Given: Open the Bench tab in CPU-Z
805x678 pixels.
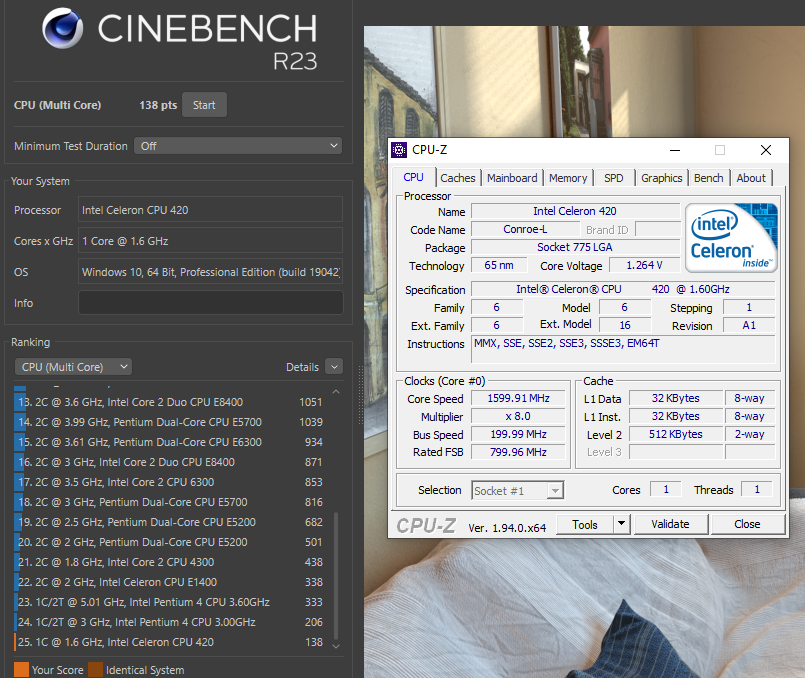Looking at the screenshot, I should (x=708, y=178).
